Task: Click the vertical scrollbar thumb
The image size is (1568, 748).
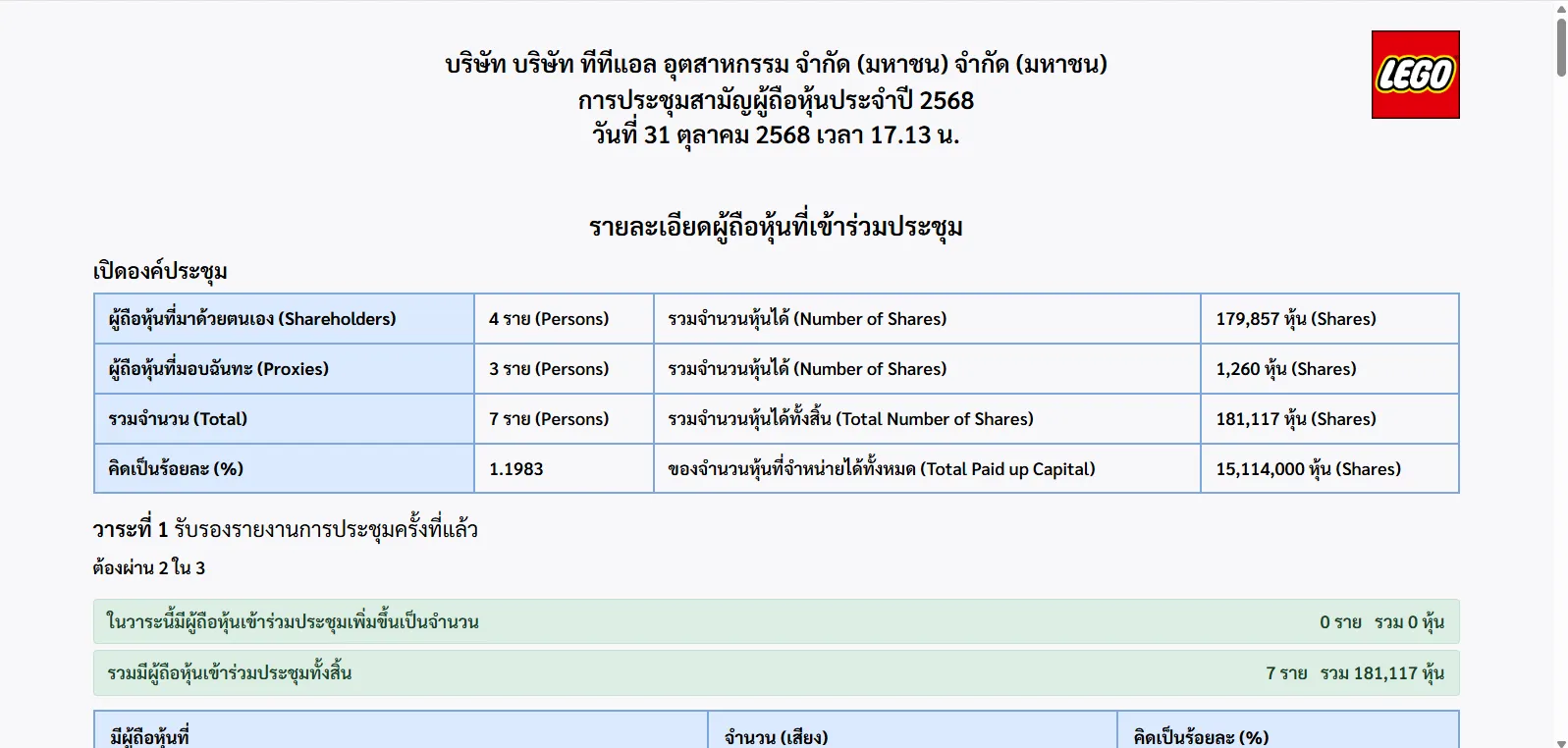Action: point(1560,46)
